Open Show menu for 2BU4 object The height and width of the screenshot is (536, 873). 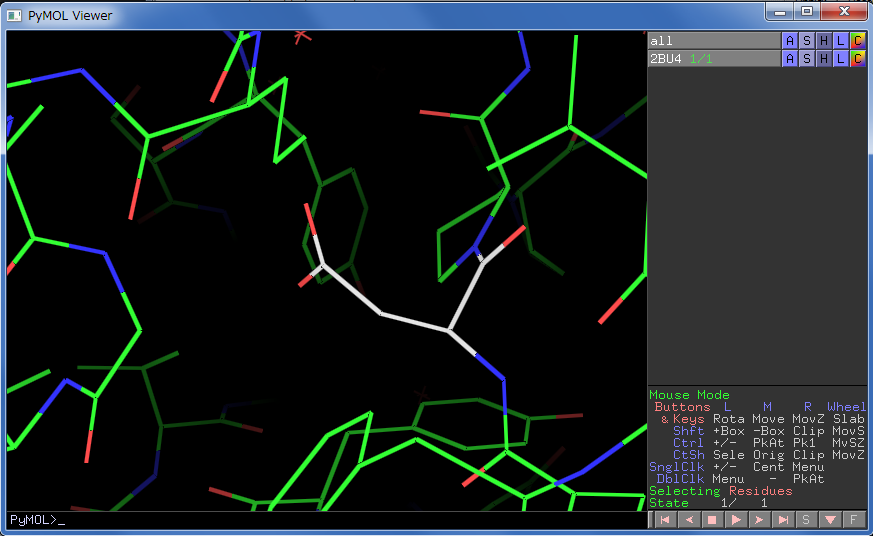point(806,59)
